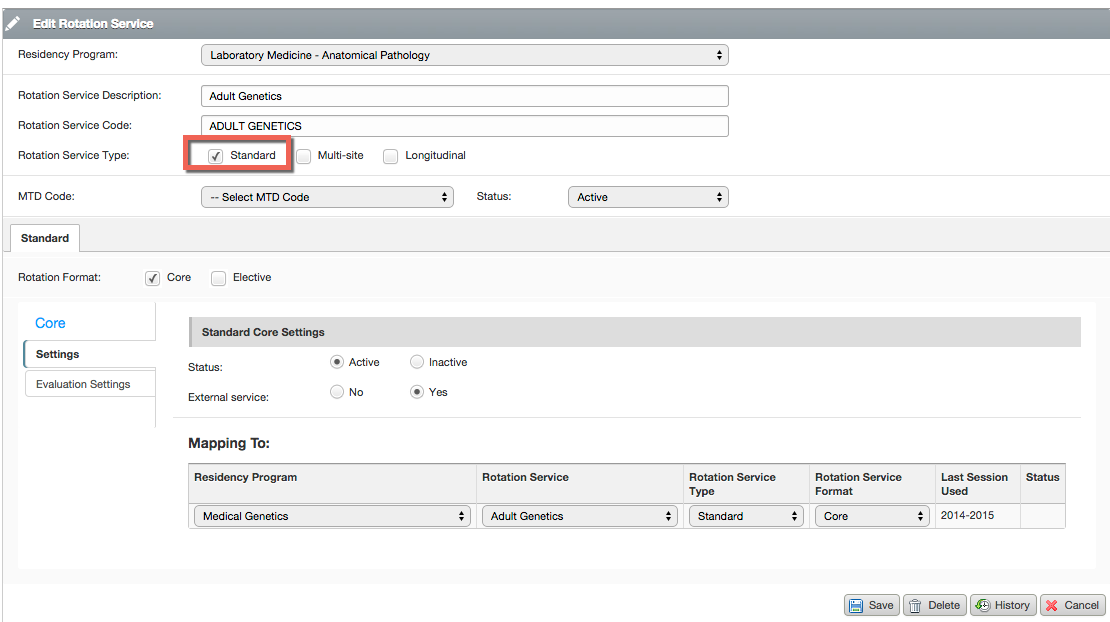The height and width of the screenshot is (622, 1110).
Task: Check the Longitudinal service type checkbox
Action: click(x=391, y=156)
